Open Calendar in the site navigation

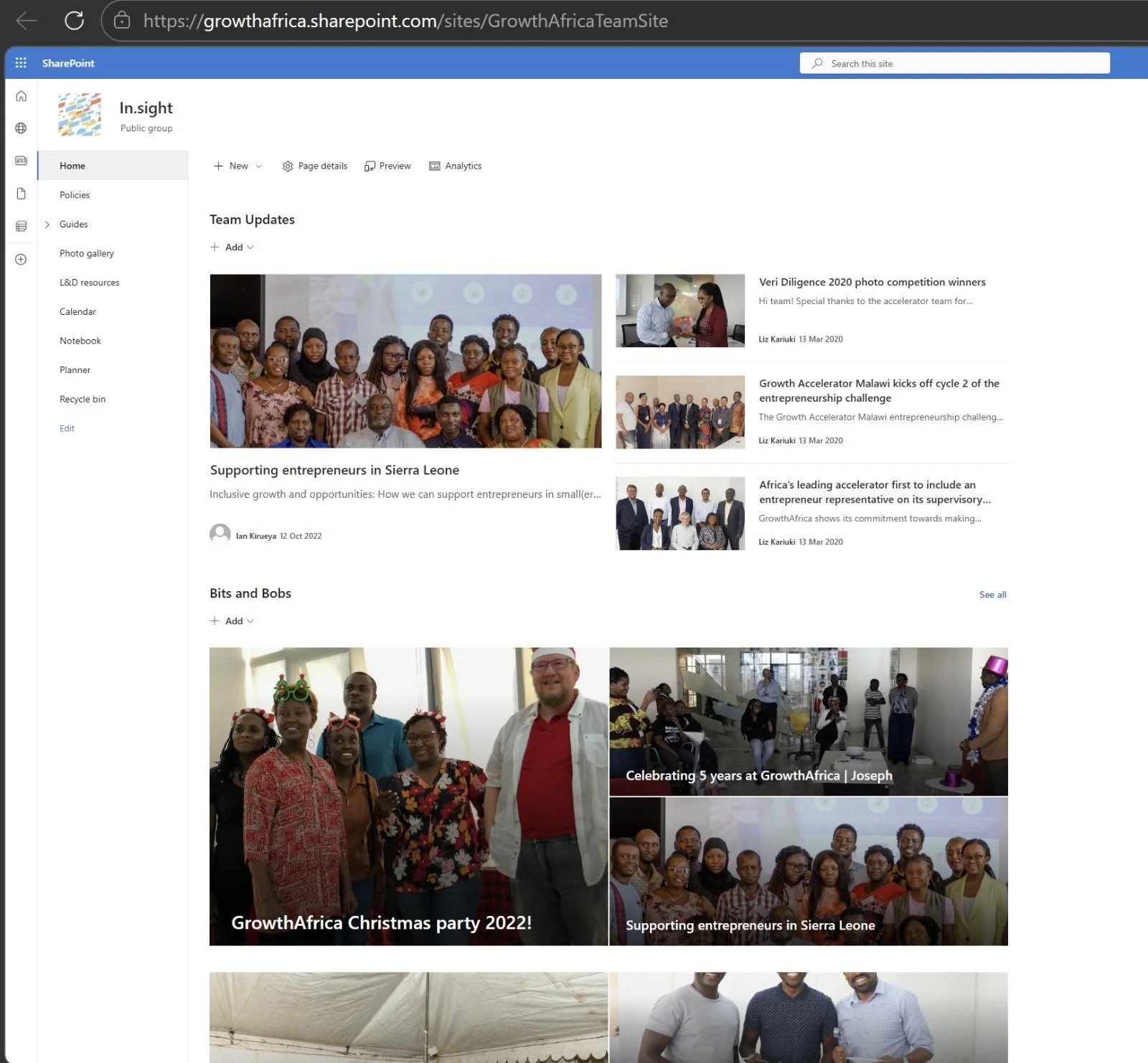[77, 312]
